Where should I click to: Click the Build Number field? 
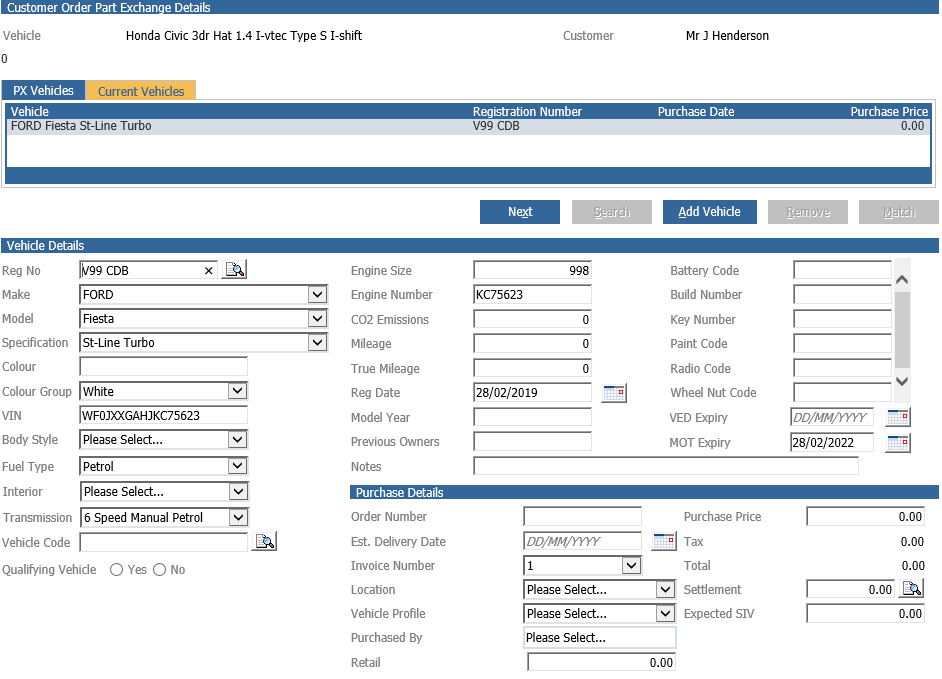(842, 294)
